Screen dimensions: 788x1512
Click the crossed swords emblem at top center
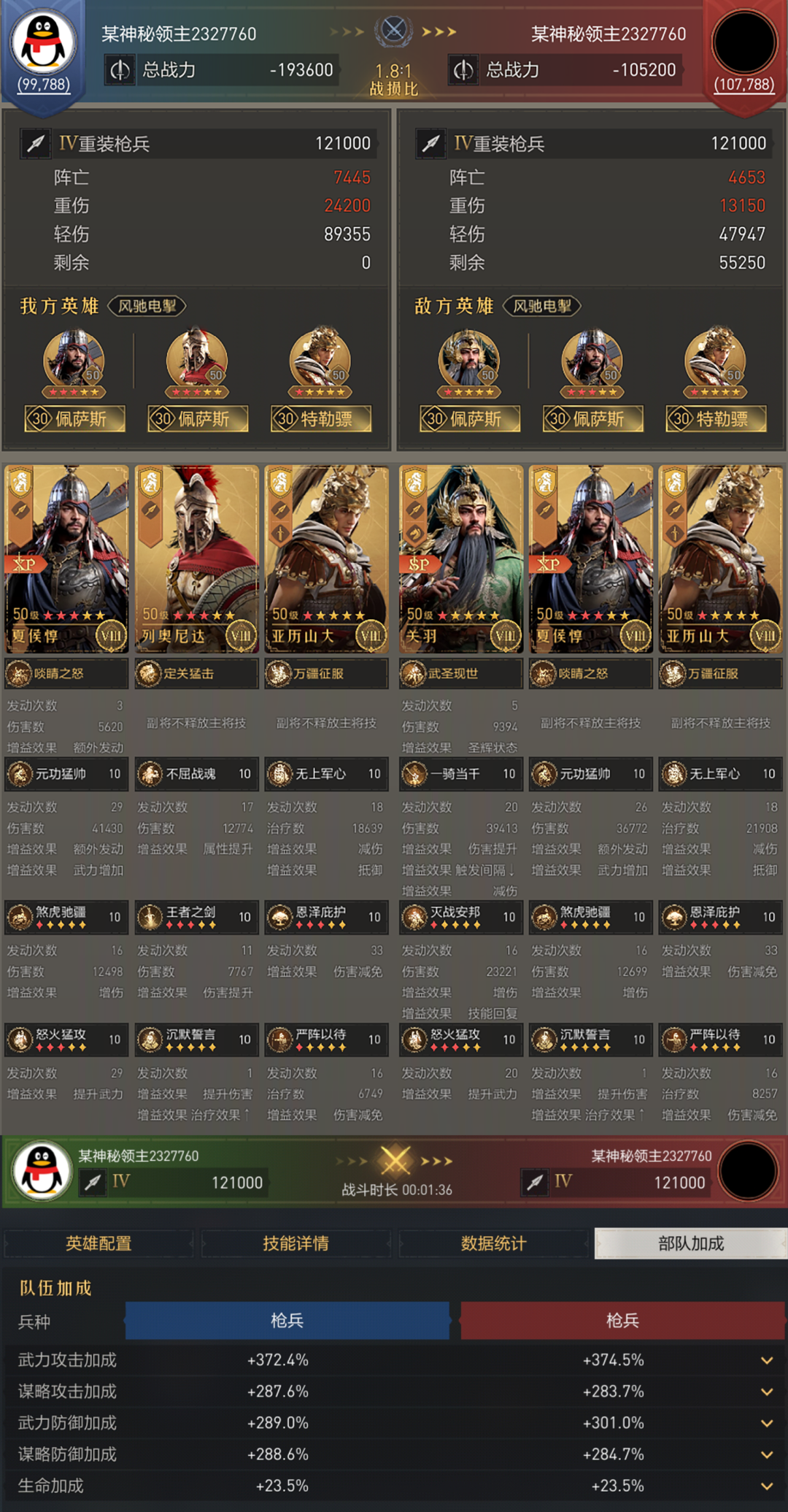394,31
